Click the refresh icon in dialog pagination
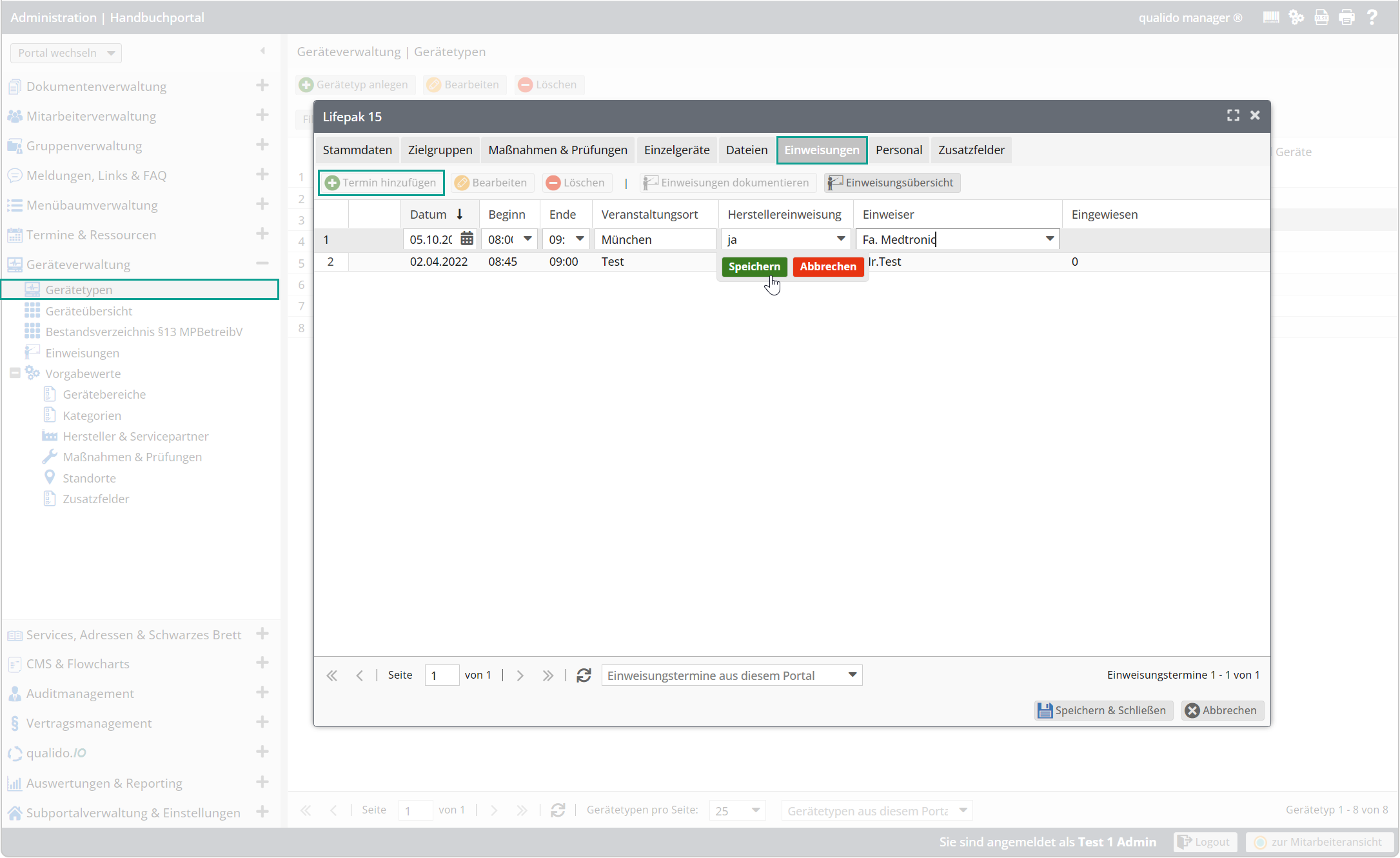This screenshot has height=858, width=1400. point(584,675)
